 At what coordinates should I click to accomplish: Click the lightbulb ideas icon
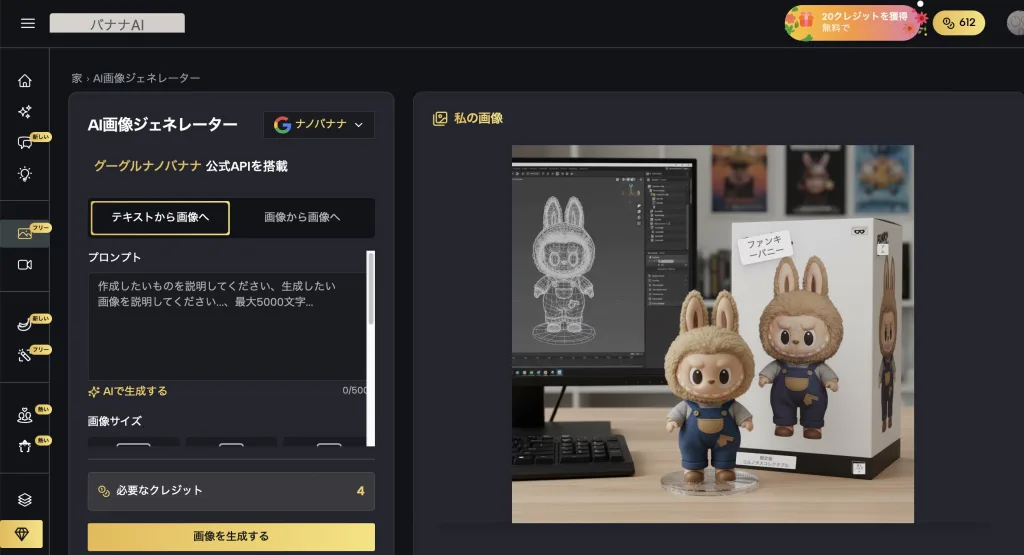click(25, 174)
